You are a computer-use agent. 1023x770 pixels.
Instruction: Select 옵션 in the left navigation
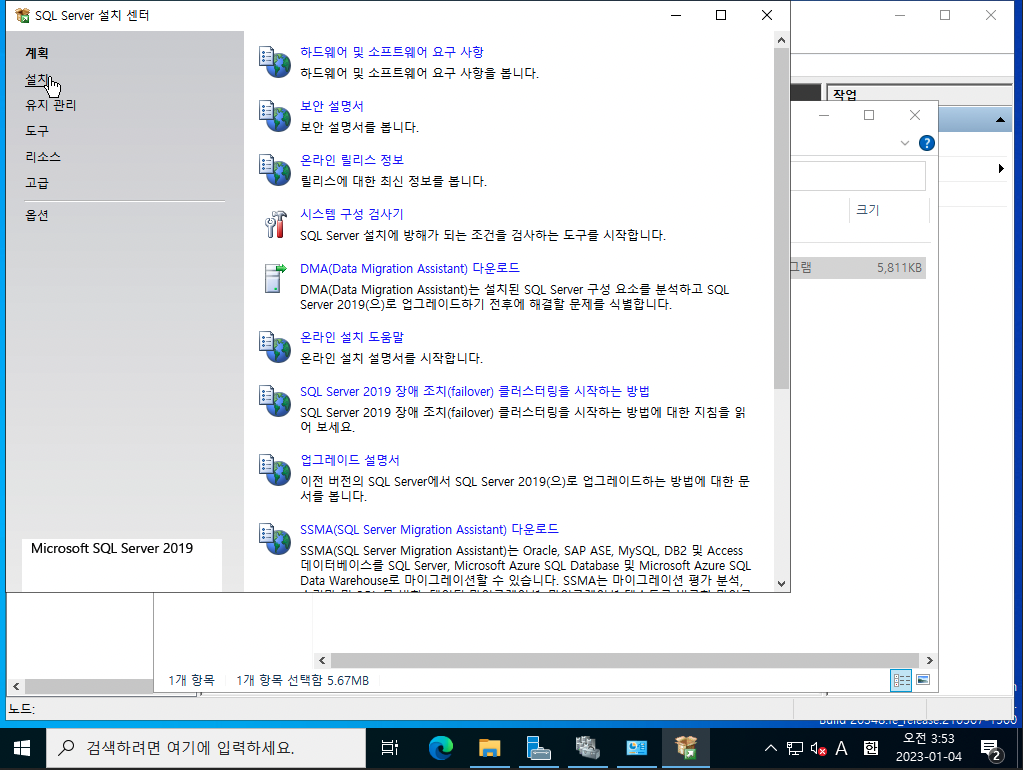tap(37, 215)
